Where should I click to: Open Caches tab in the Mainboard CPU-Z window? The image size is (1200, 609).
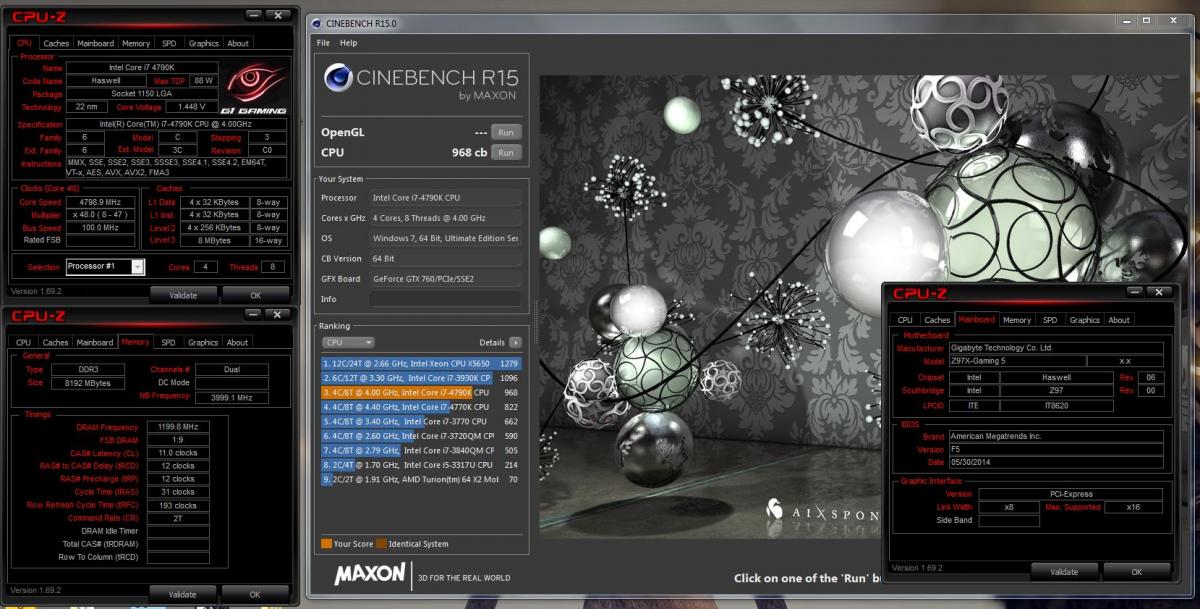click(937, 320)
